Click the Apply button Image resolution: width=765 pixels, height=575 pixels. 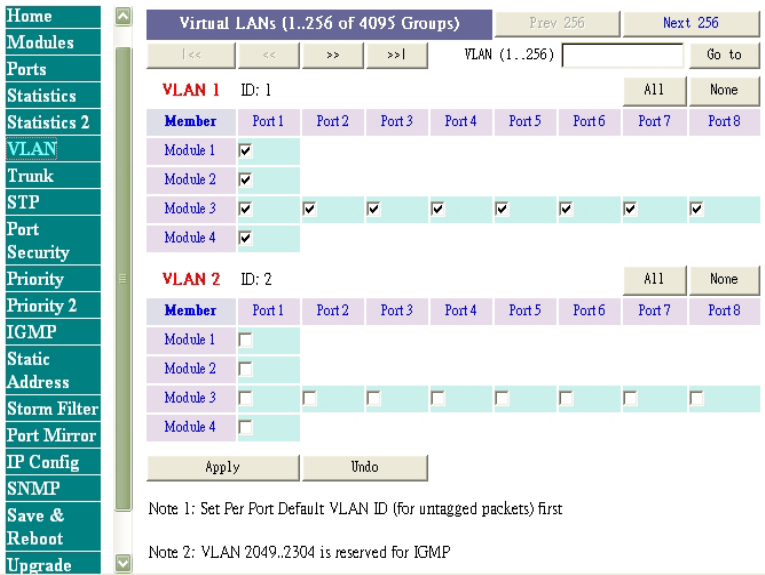coord(223,468)
